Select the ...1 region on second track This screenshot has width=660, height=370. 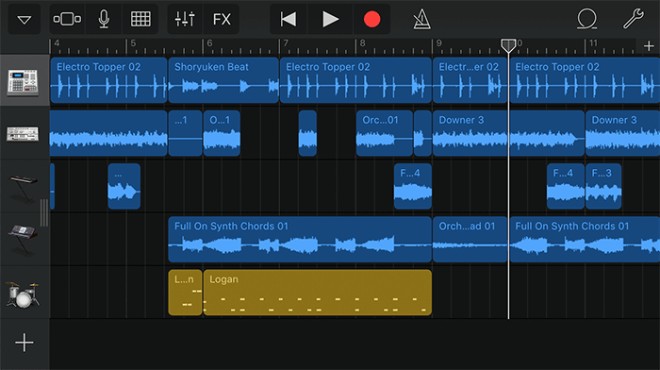pyautogui.click(x=185, y=133)
